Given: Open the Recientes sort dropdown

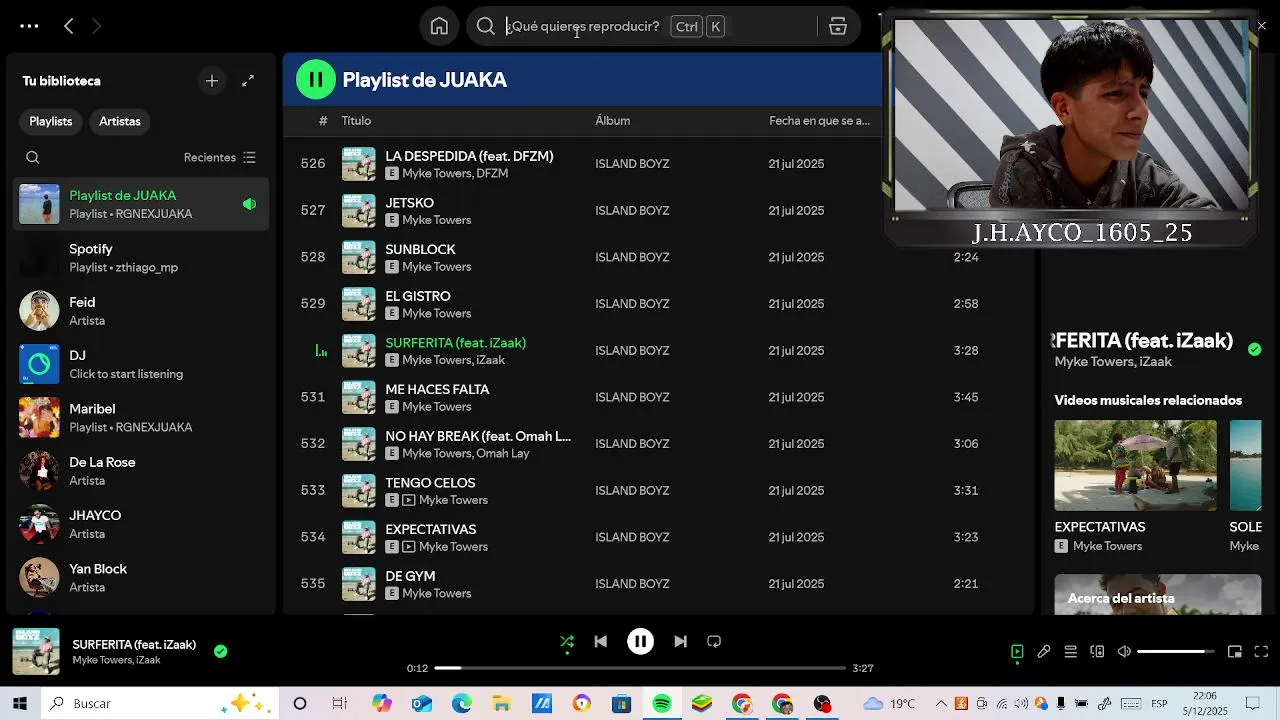Looking at the screenshot, I should click(220, 157).
